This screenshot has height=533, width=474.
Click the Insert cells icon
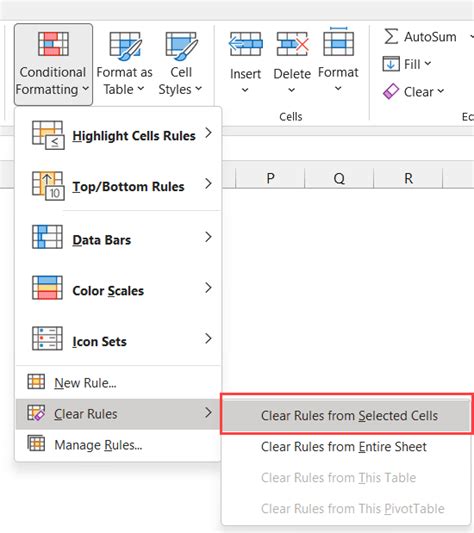[246, 44]
